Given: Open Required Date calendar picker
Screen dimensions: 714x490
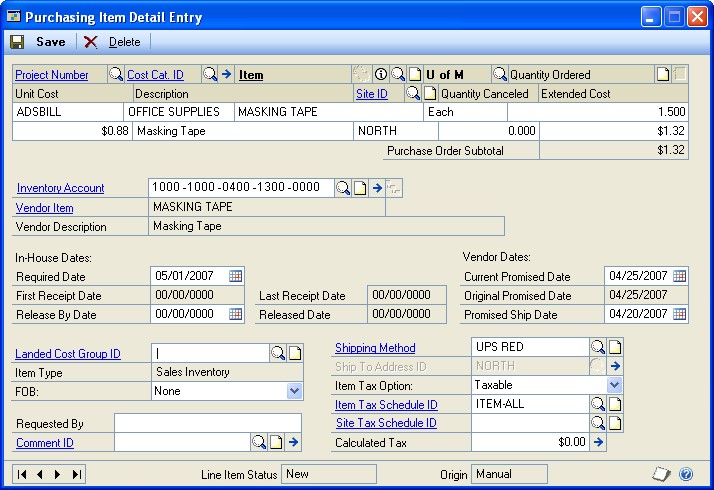Looking at the screenshot, I should pyautogui.click(x=235, y=276).
